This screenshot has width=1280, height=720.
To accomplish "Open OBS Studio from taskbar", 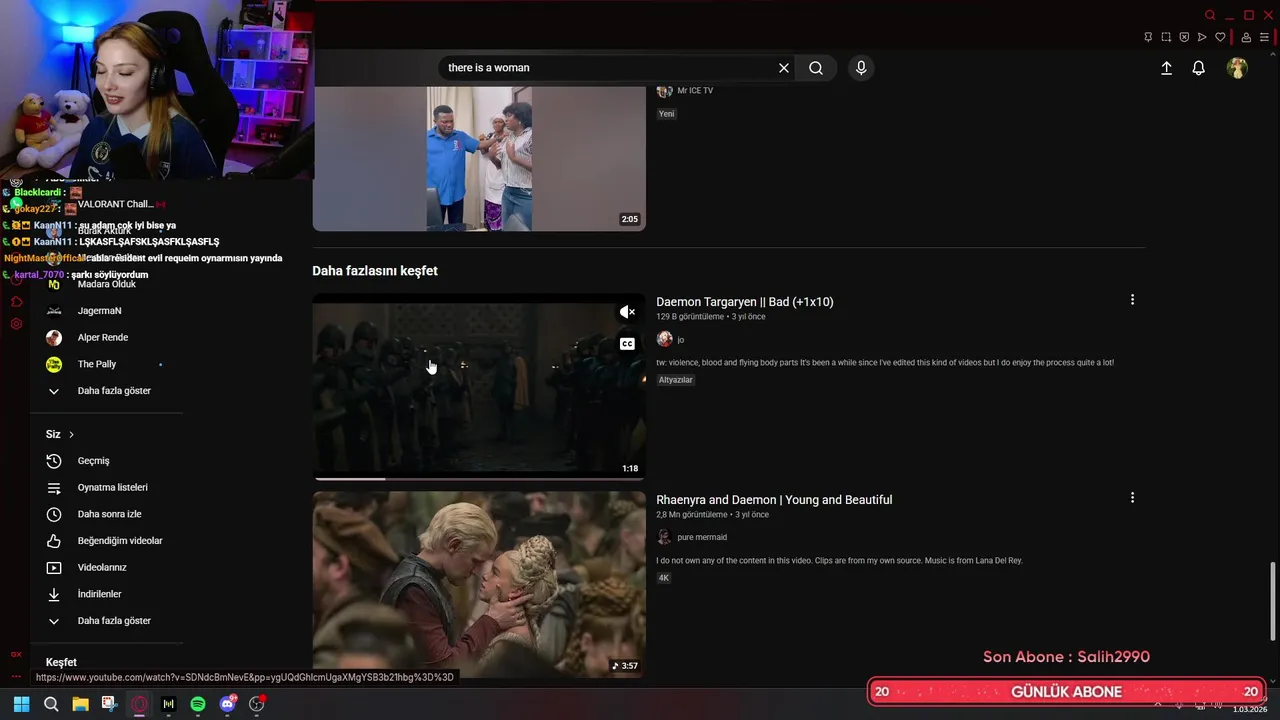I will coord(257,704).
